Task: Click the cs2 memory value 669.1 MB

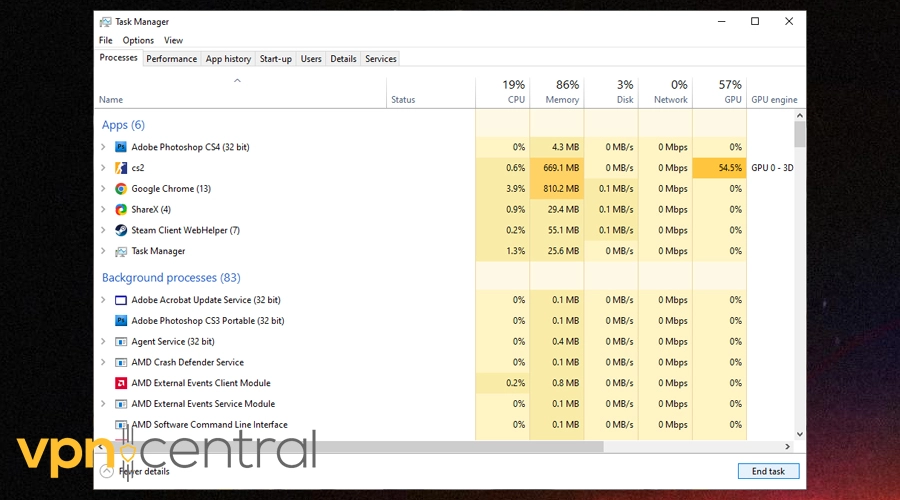Action: click(x=557, y=168)
